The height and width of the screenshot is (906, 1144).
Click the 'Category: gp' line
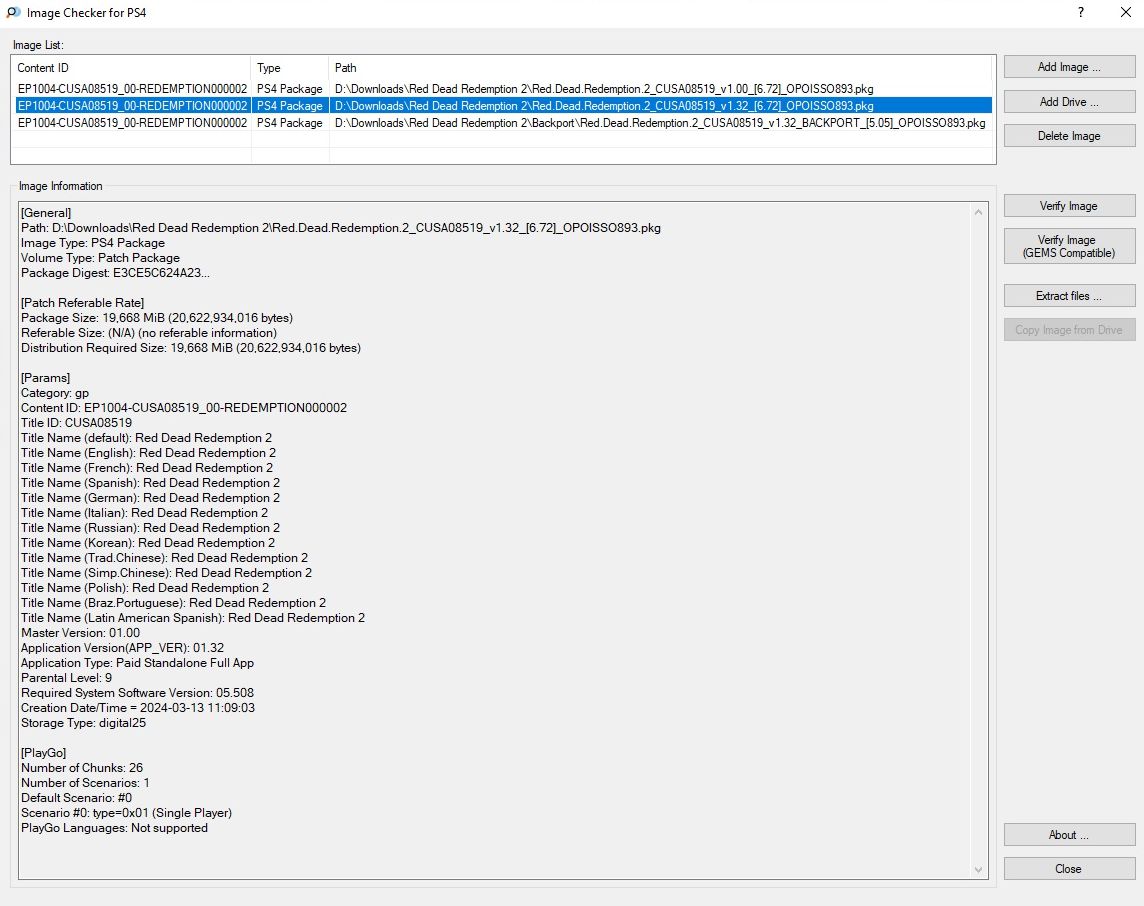click(55, 393)
